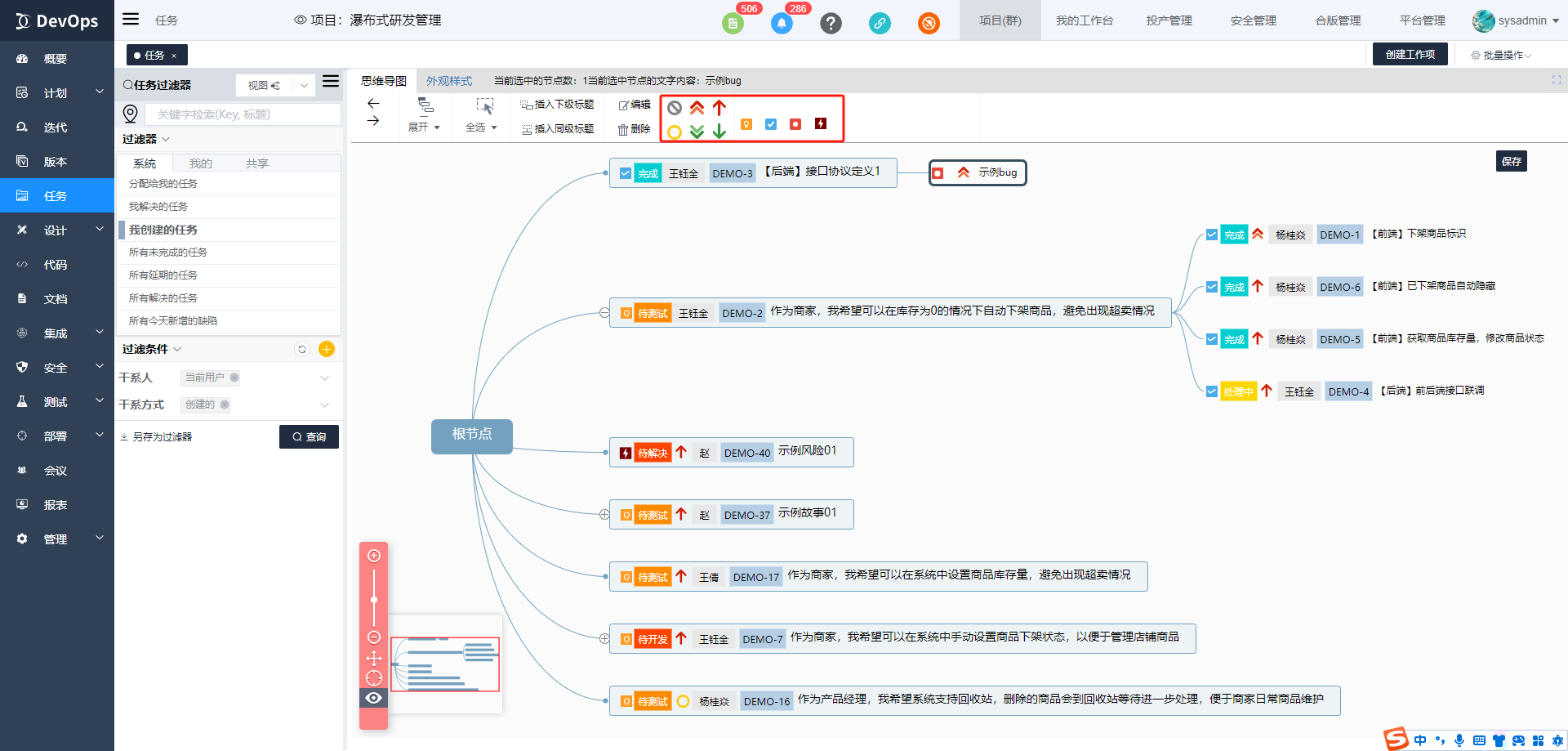Image resolution: width=1568 pixels, height=751 pixels.
Task: Click the 保存 save button
Action: [x=1511, y=161]
